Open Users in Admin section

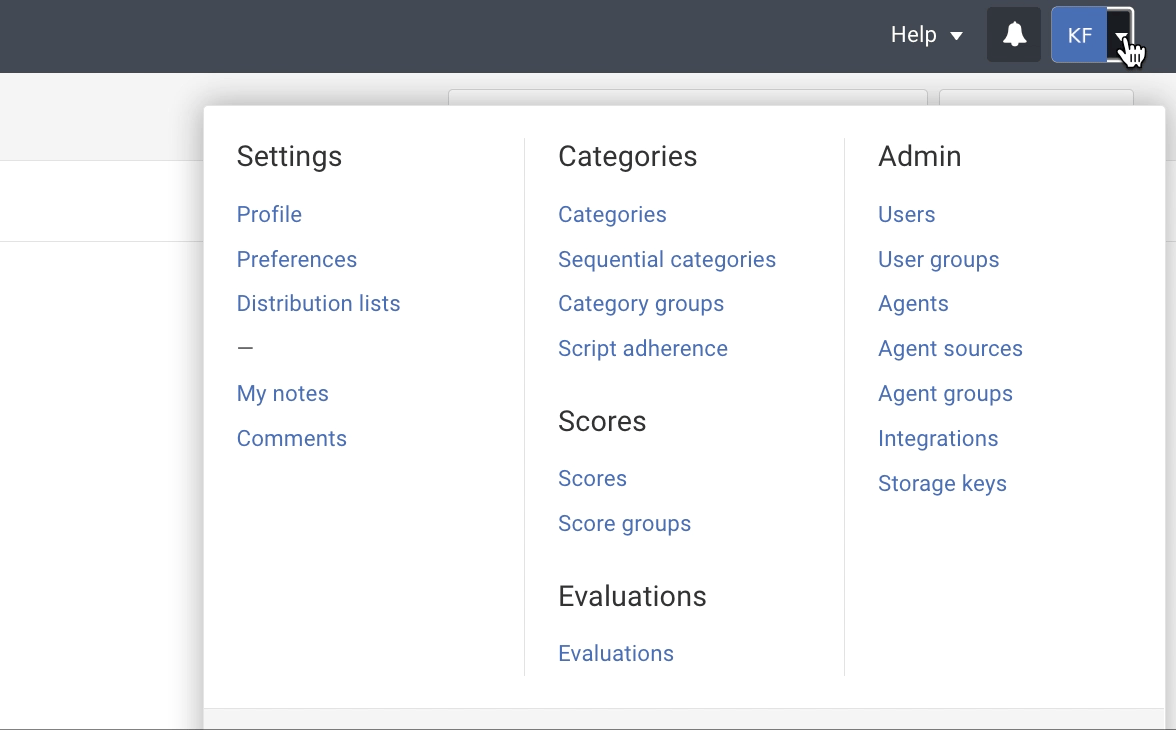[906, 214]
